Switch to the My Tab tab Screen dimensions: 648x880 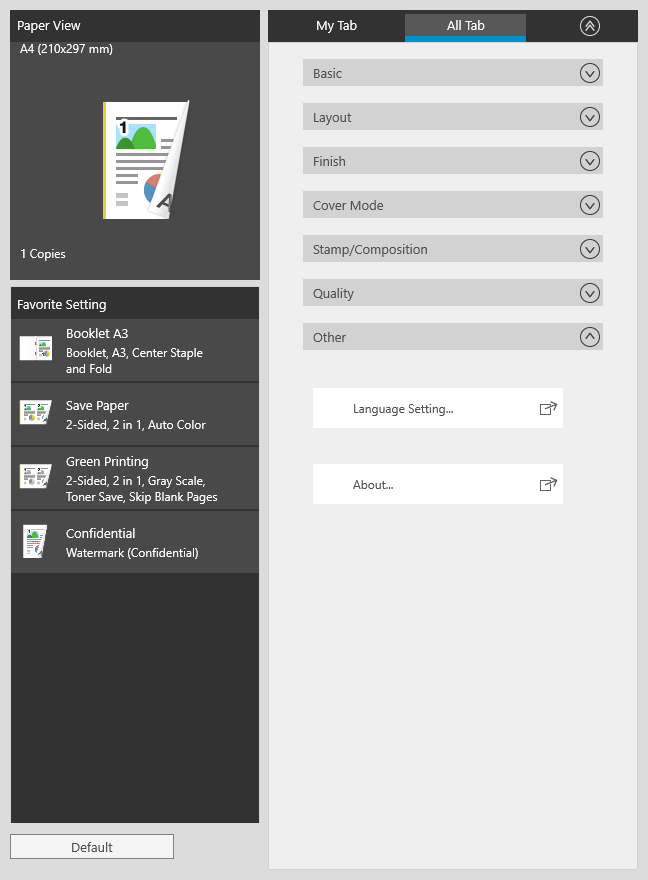click(336, 26)
